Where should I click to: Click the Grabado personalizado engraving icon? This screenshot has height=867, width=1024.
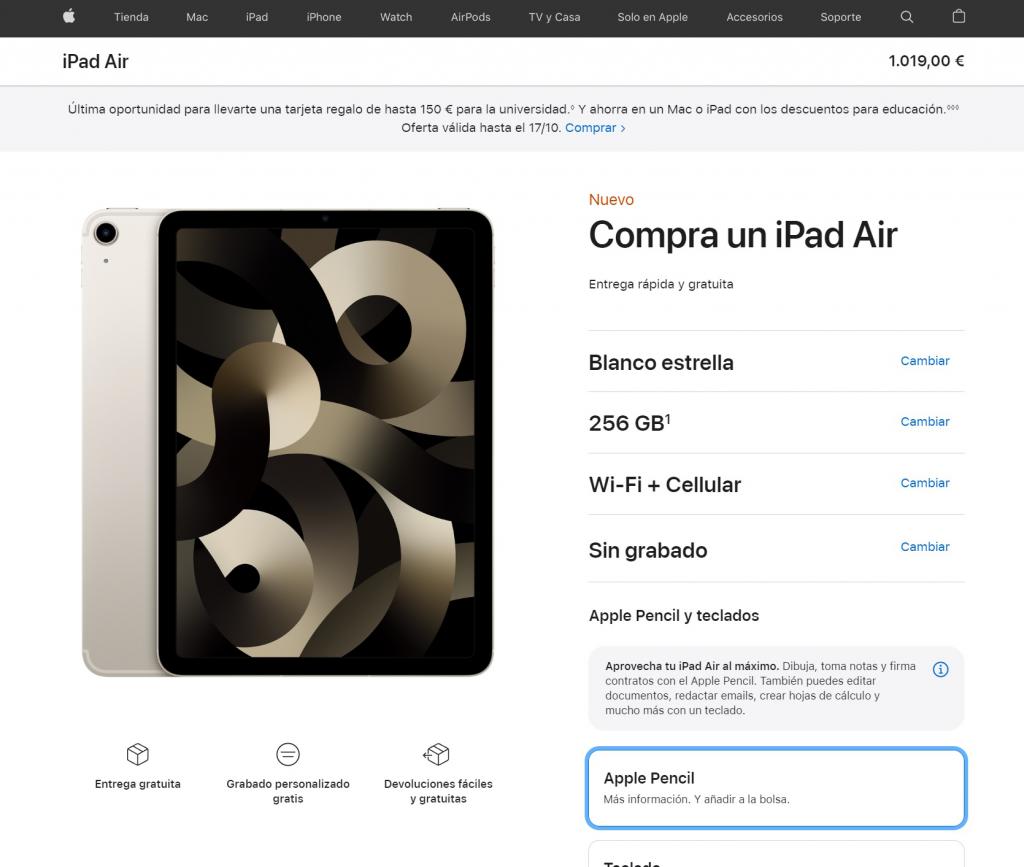288,754
